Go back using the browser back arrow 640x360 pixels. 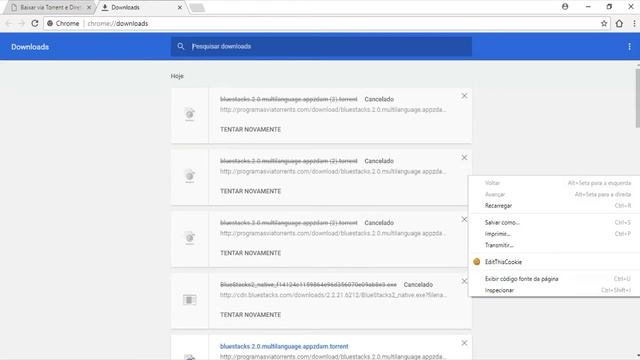8,23
